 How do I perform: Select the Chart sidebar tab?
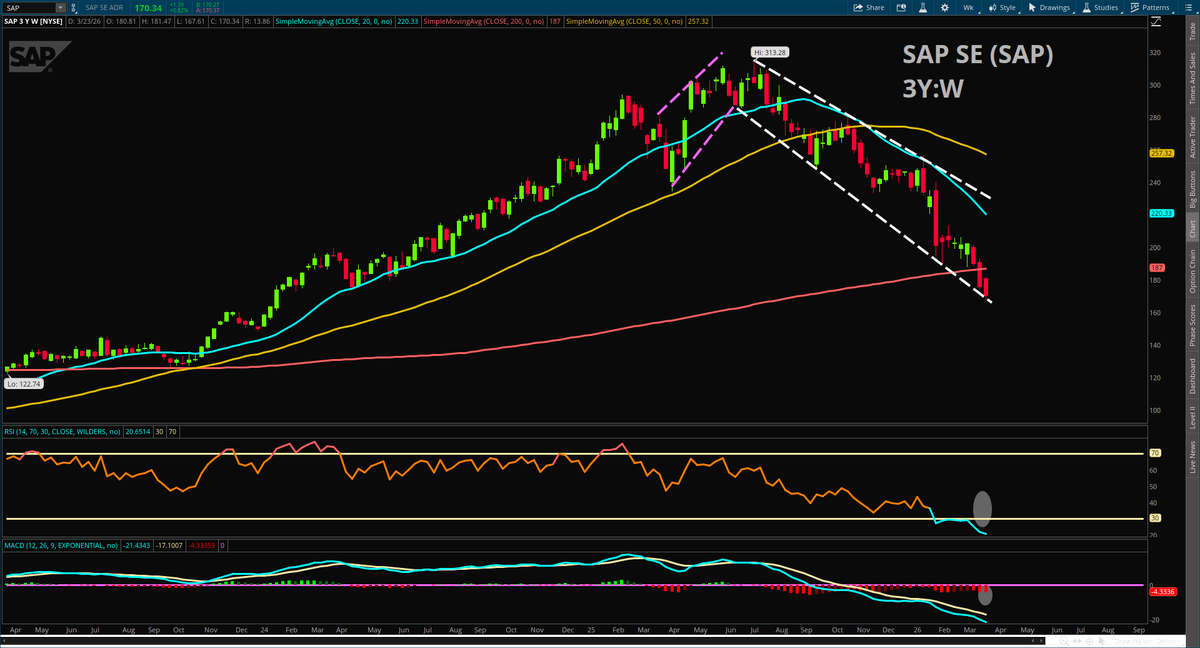tap(1191, 228)
